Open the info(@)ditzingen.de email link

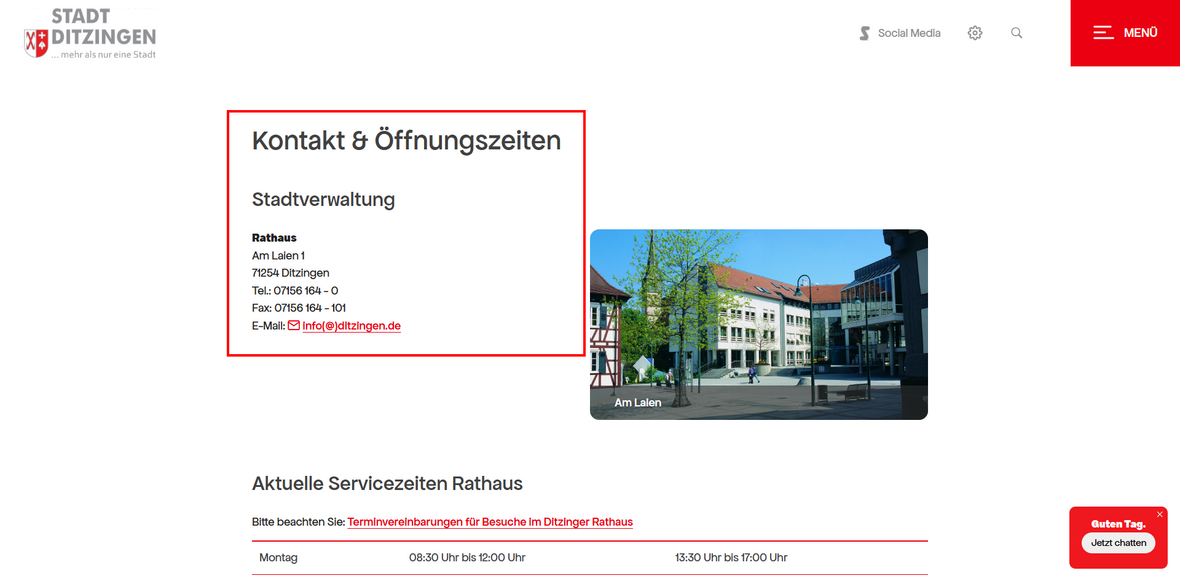[x=351, y=325]
